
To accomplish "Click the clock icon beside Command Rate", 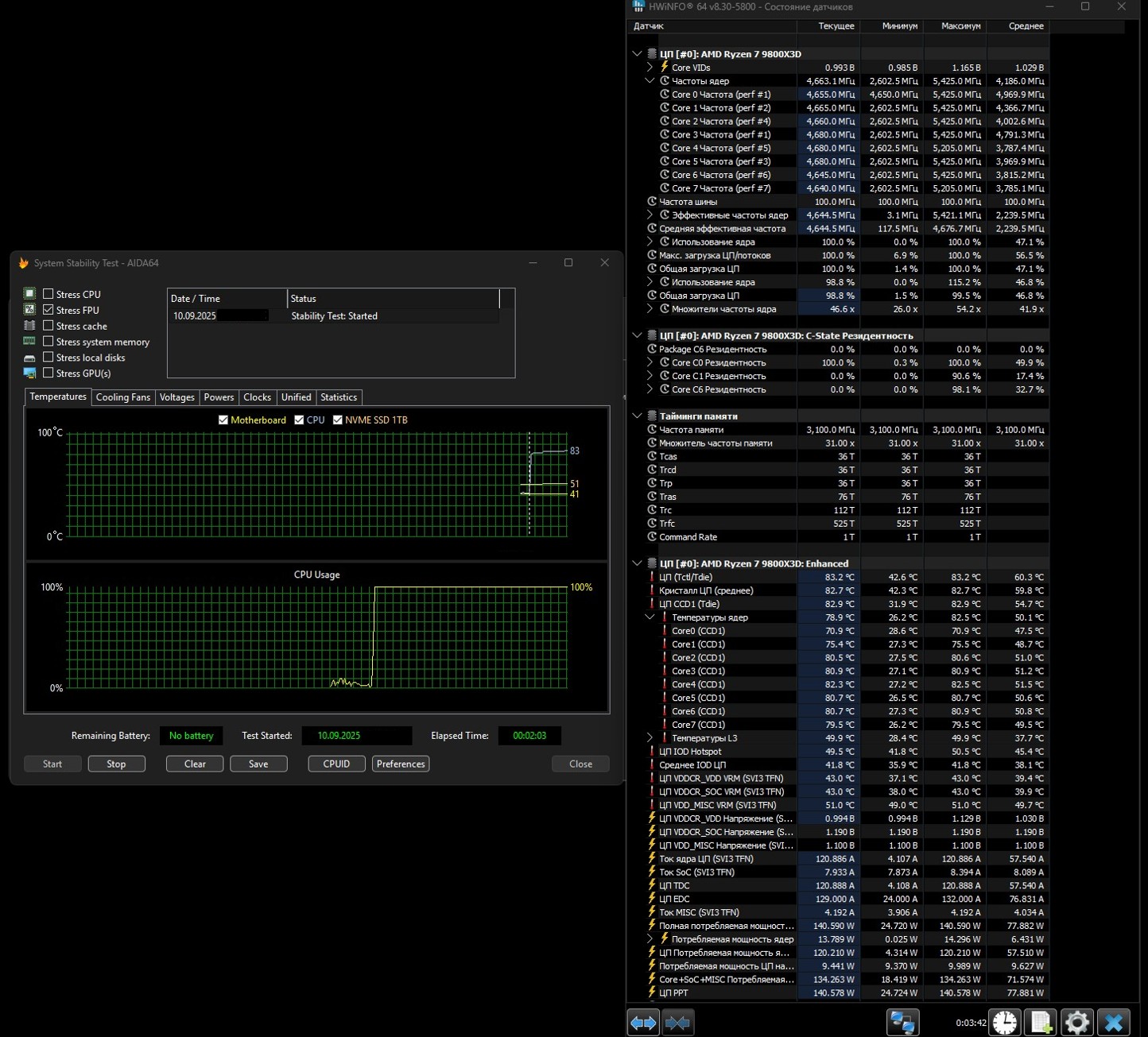I will pyautogui.click(x=652, y=537).
